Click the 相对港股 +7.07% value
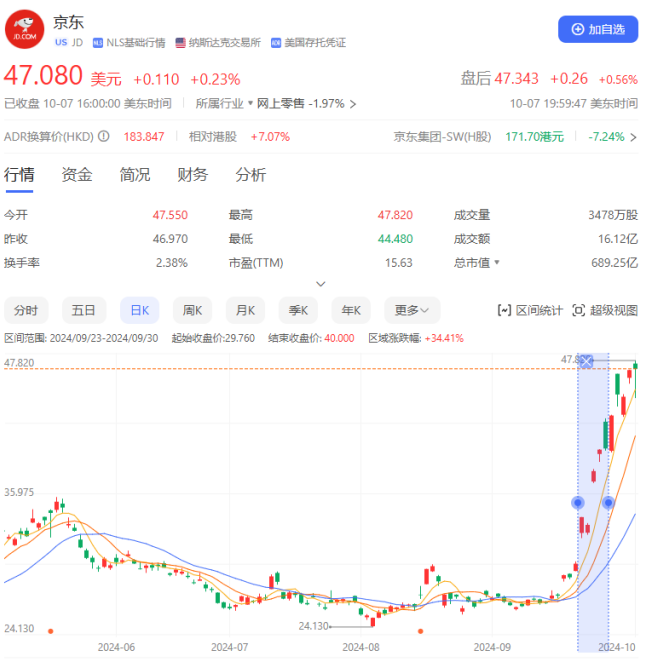 pyautogui.click(x=270, y=137)
